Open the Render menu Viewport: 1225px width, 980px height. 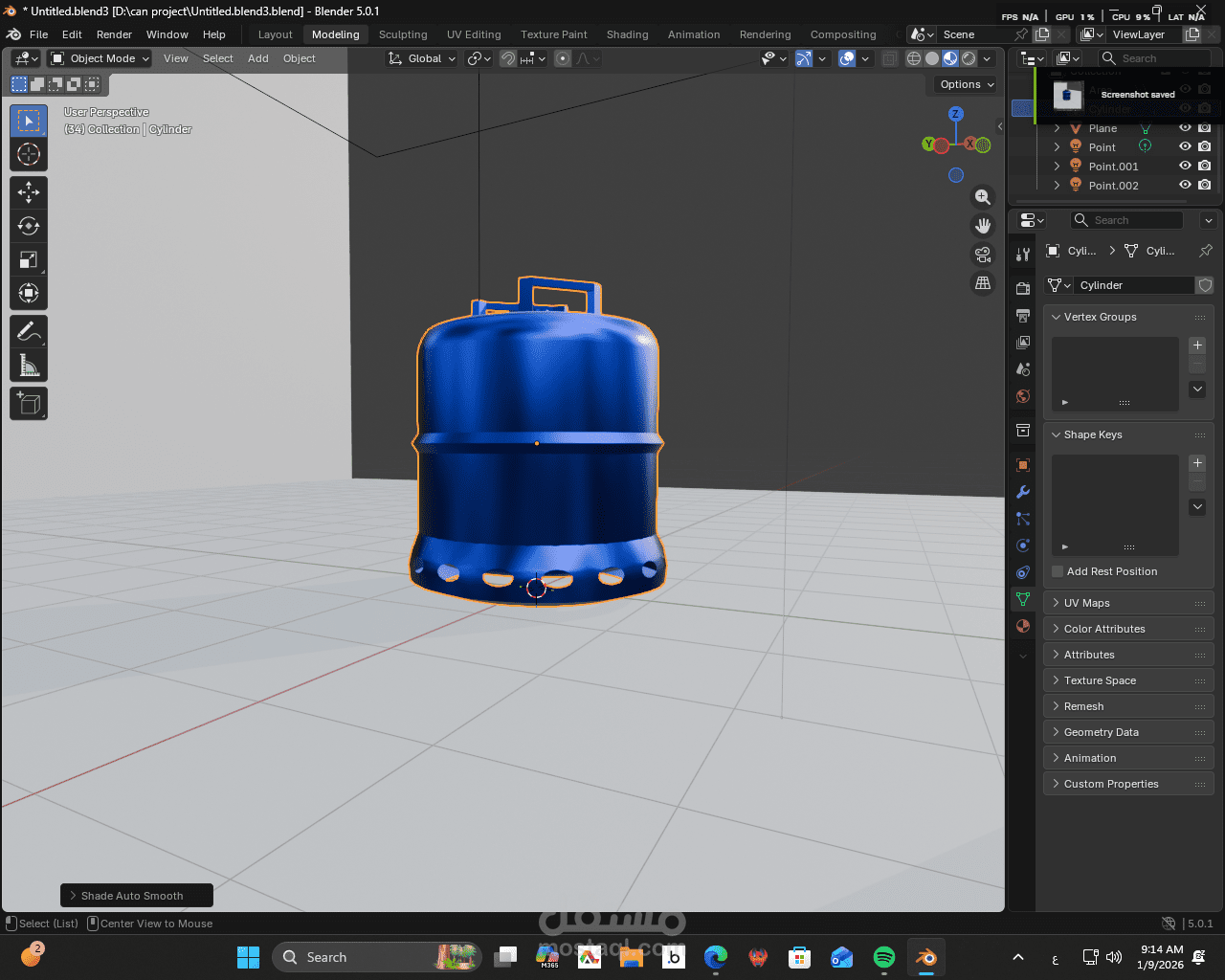pyautogui.click(x=114, y=34)
